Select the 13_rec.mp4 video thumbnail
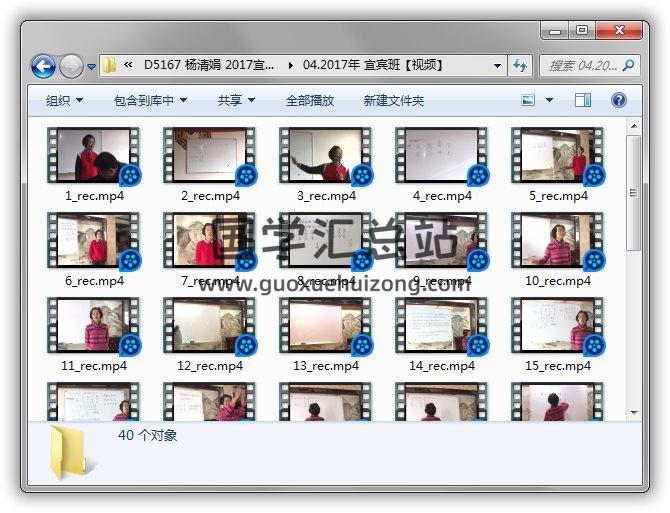Image resolution: width=670 pixels, height=513 pixels. click(326, 325)
